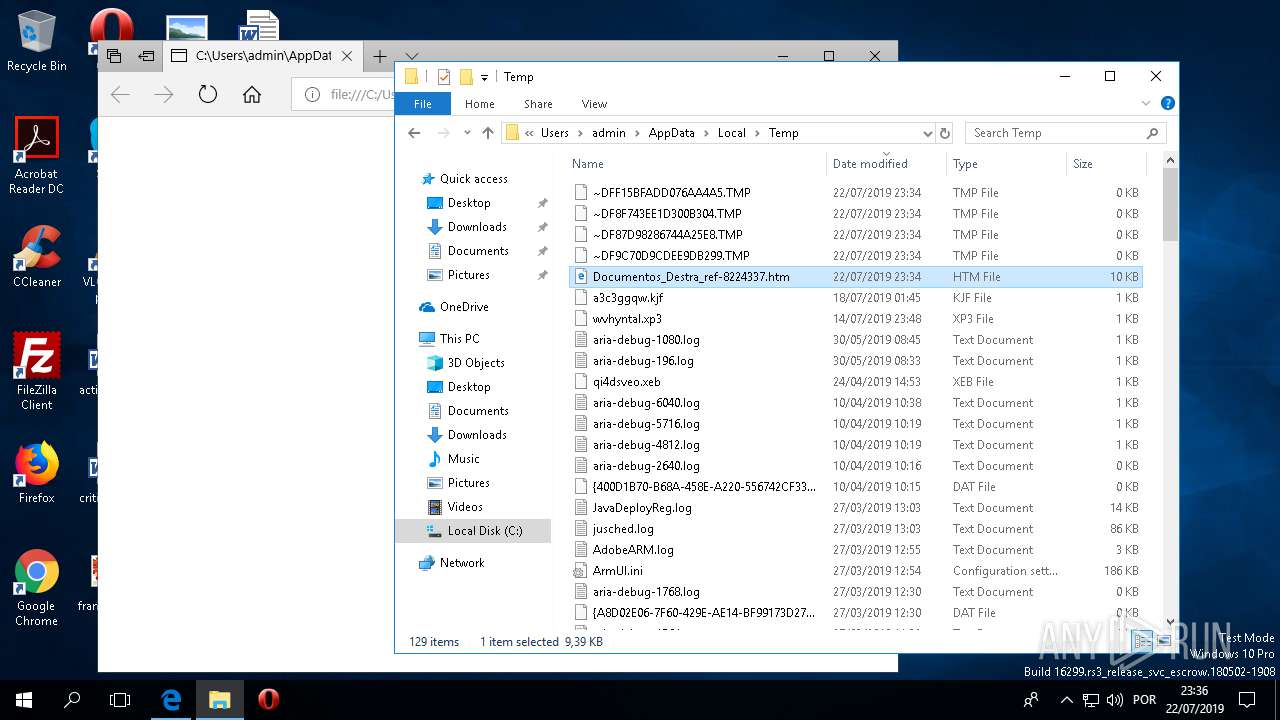Select Documentos_Destra_ref-8224337.htm file
The image size is (1280, 720).
coord(855,277)
